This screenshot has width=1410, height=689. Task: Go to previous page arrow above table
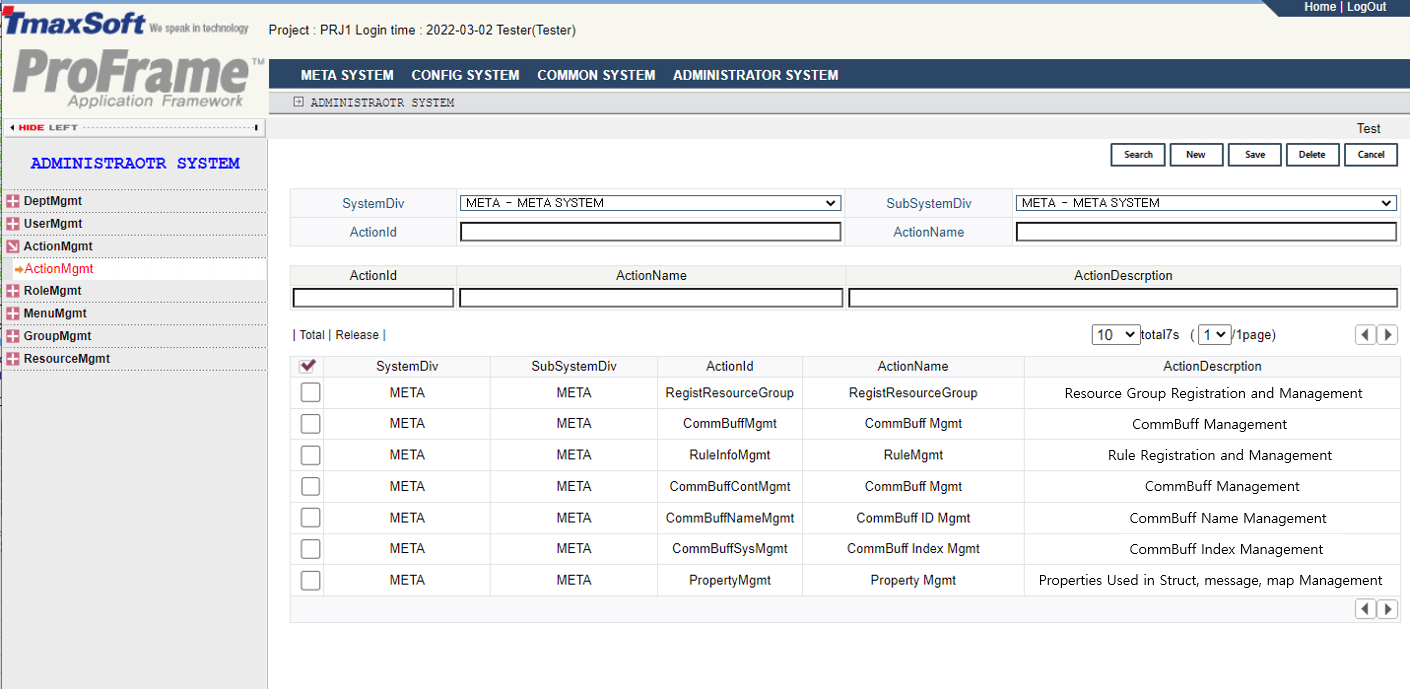1365,335
